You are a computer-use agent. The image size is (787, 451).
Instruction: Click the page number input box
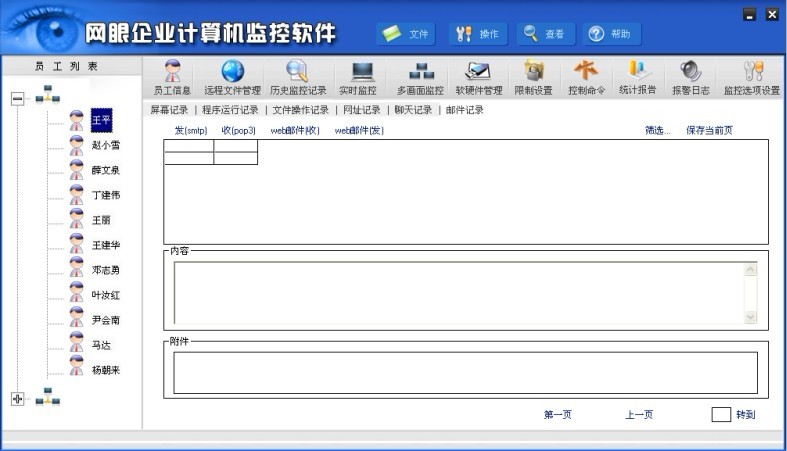click(x=720, y=415)
